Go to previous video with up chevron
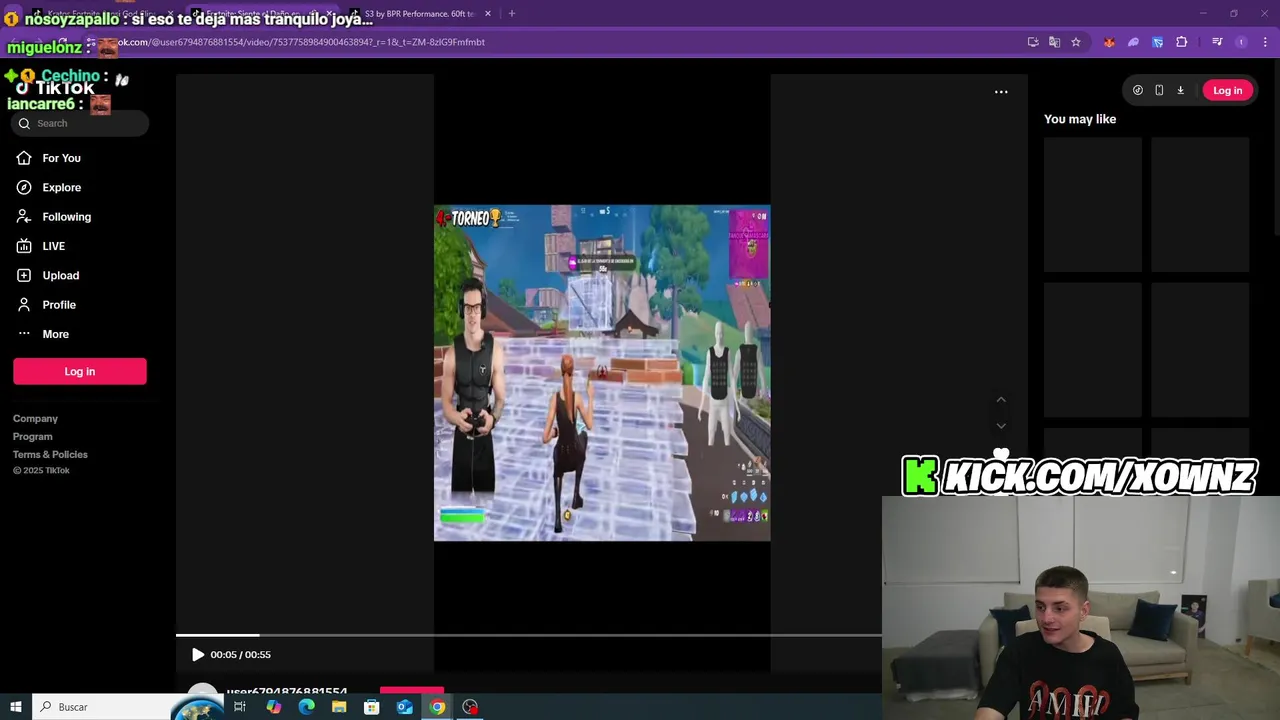This screenshot has width=1280, height=720. point(1001,399)
